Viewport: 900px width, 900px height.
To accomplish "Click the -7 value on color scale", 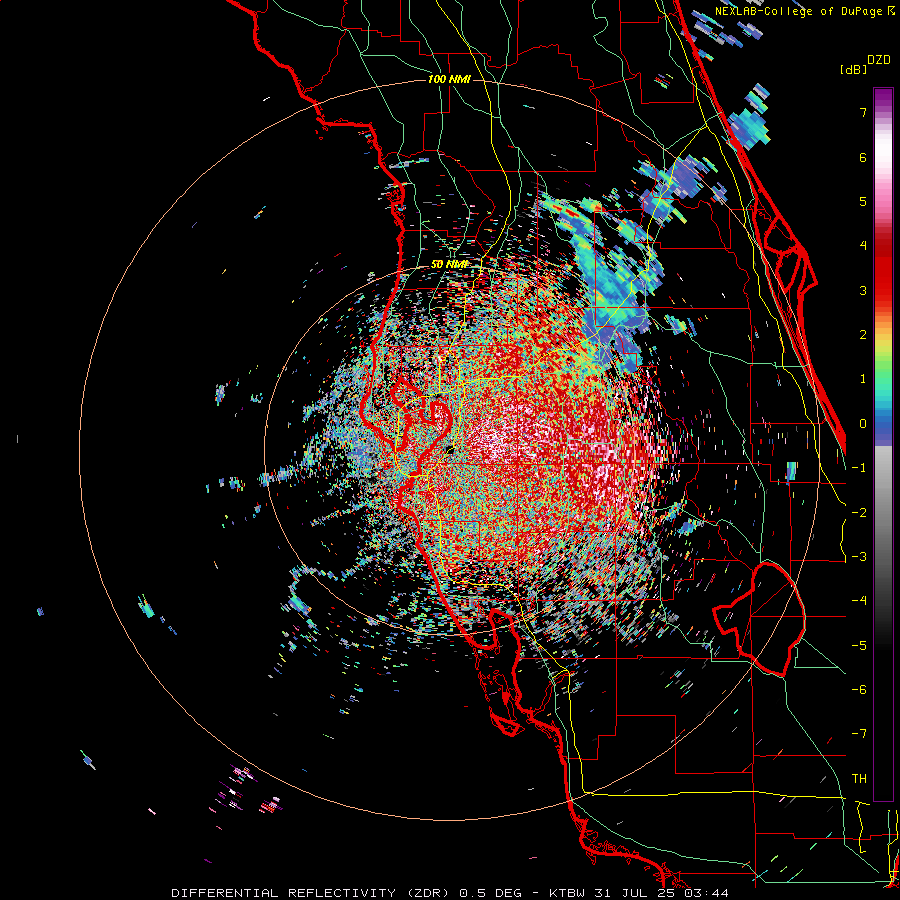I will coord(859,734).
